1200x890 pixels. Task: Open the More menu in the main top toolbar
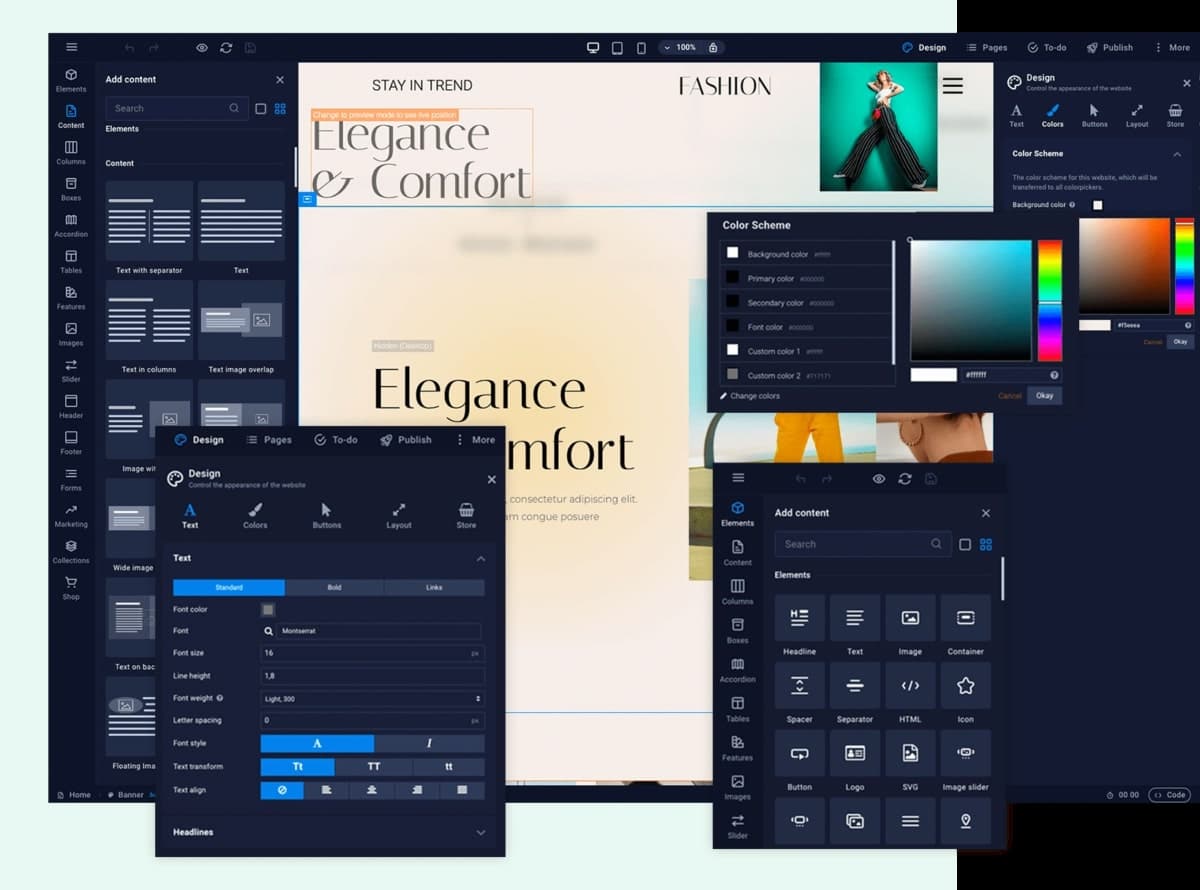[x=1172, y=47]
